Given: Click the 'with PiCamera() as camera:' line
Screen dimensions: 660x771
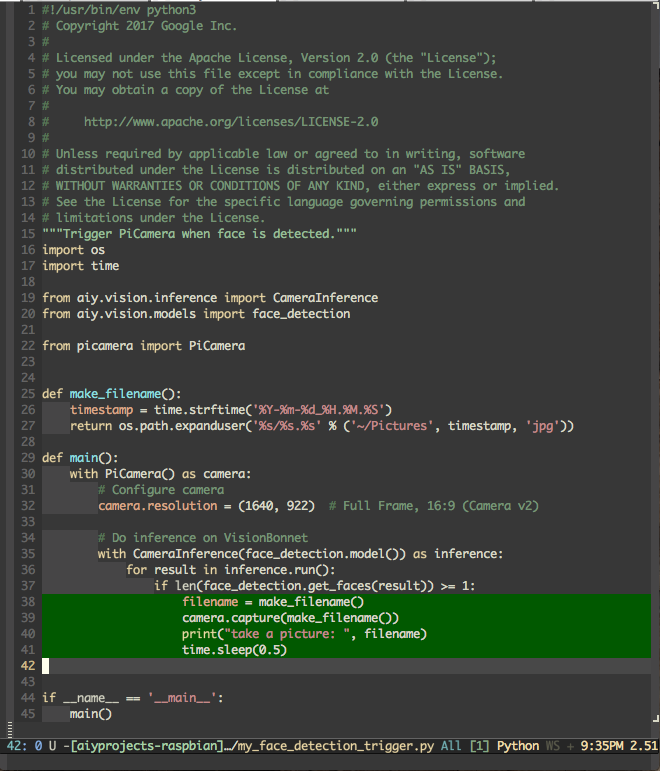Looking at the screenshot, I should pyautogui.click(x=160, y=474).
